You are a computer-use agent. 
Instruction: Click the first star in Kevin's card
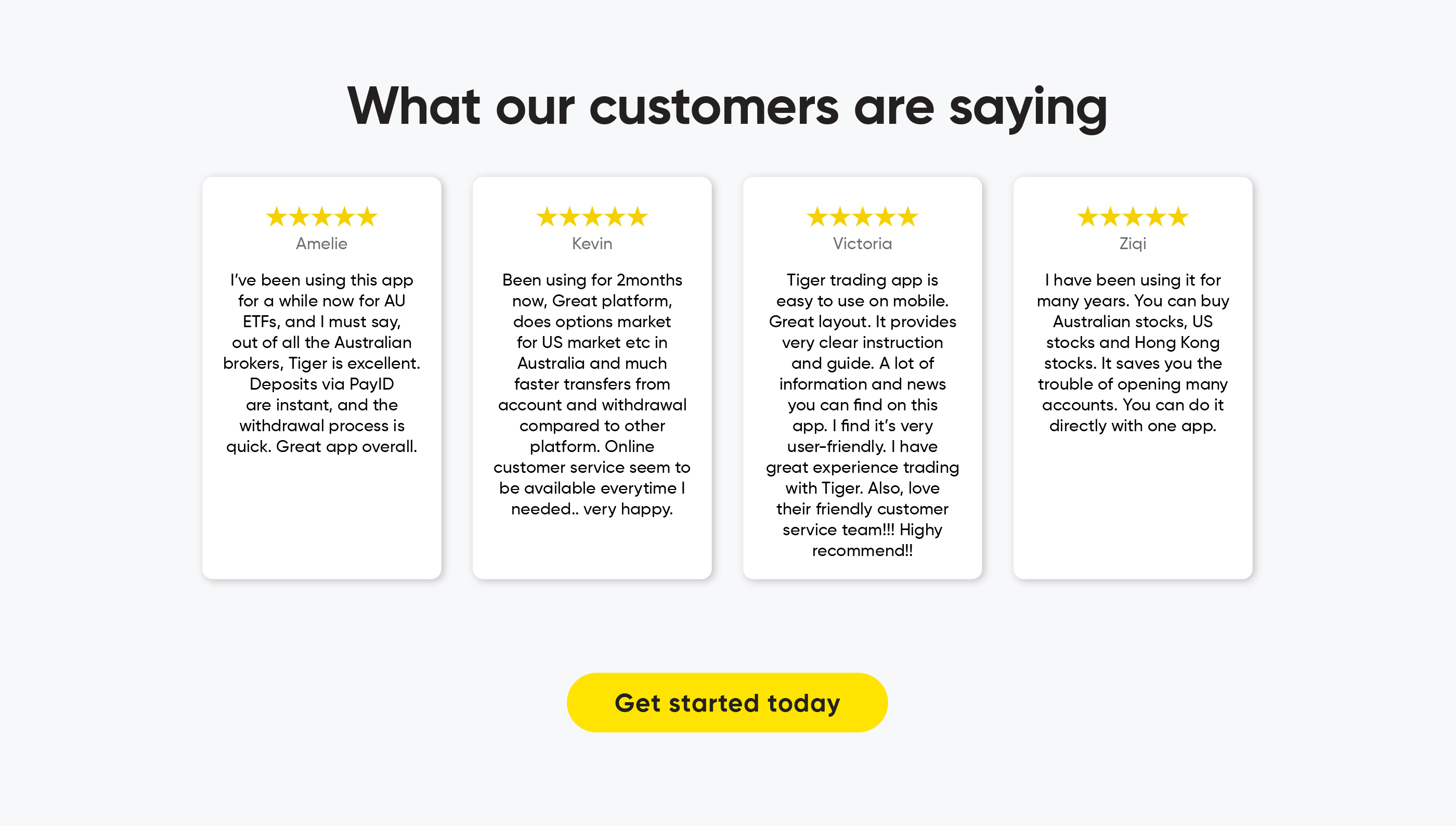[x=547, y=217]
